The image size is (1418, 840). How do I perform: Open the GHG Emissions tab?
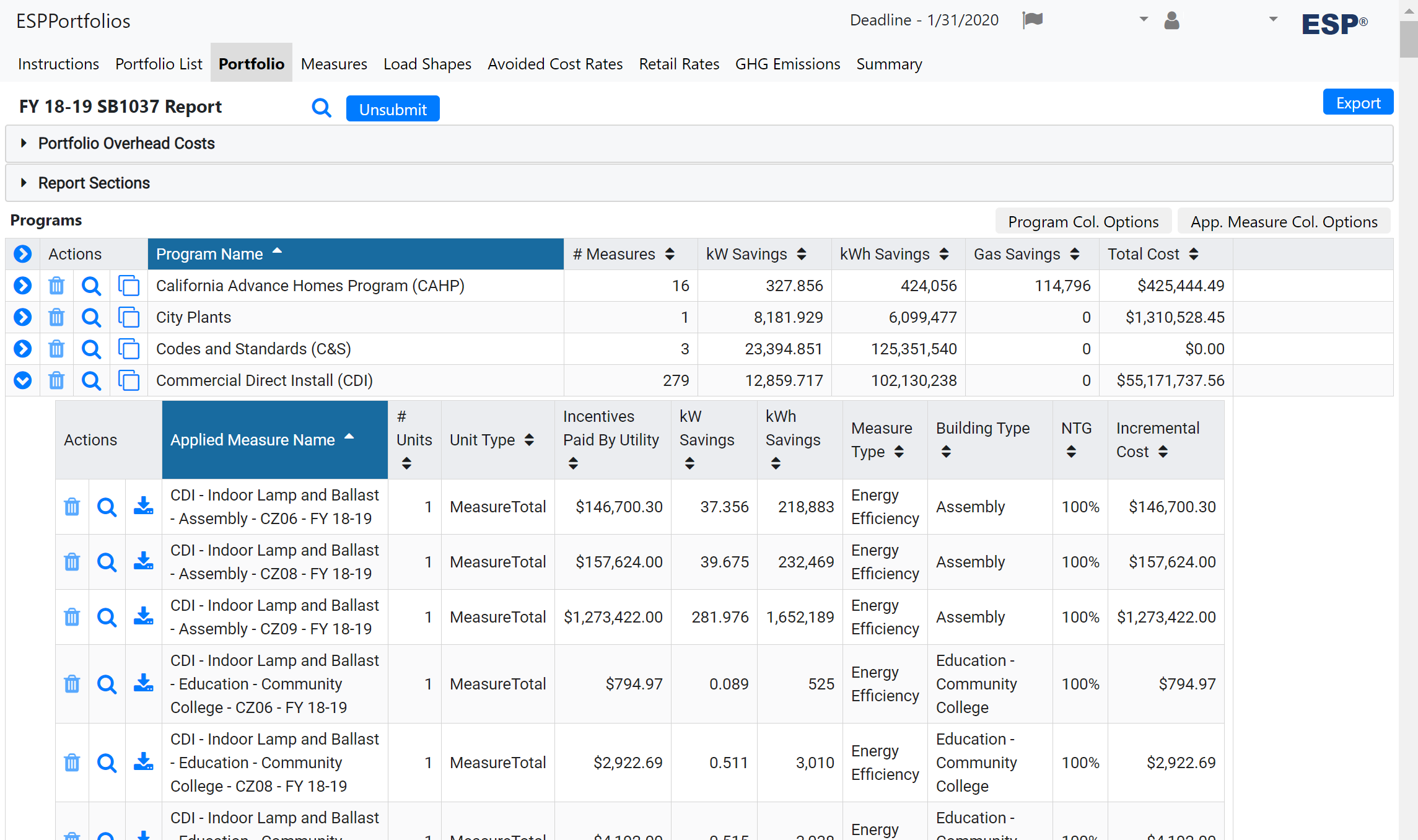pos(787,64)
